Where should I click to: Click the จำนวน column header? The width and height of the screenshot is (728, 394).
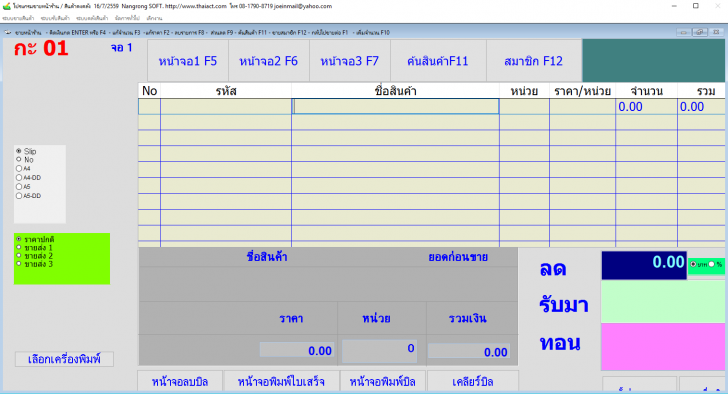coord(646,91)
